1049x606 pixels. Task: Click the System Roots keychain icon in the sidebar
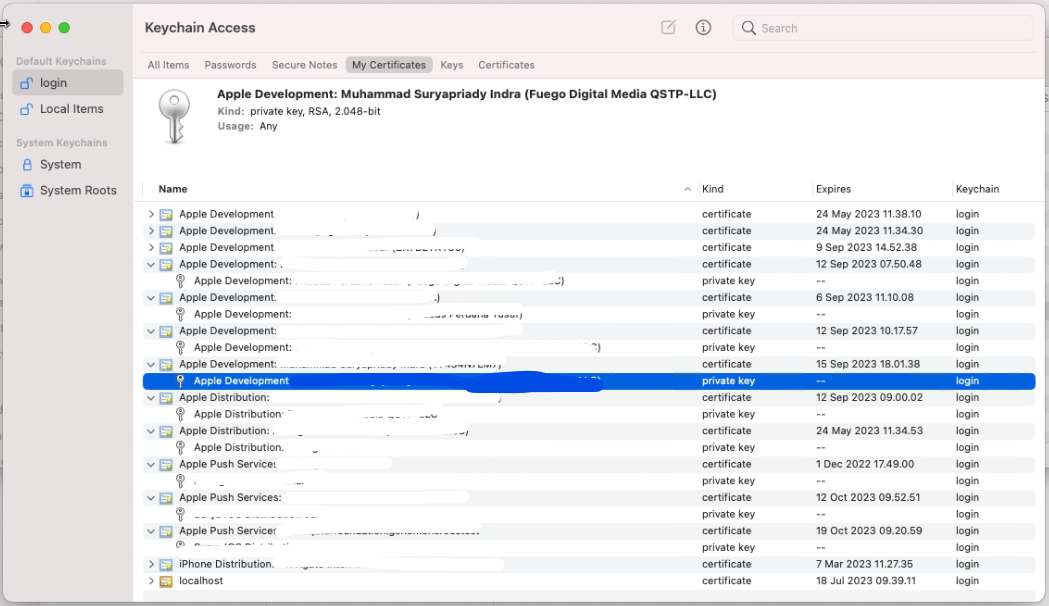pyautogui.click(x=27, y=191)
